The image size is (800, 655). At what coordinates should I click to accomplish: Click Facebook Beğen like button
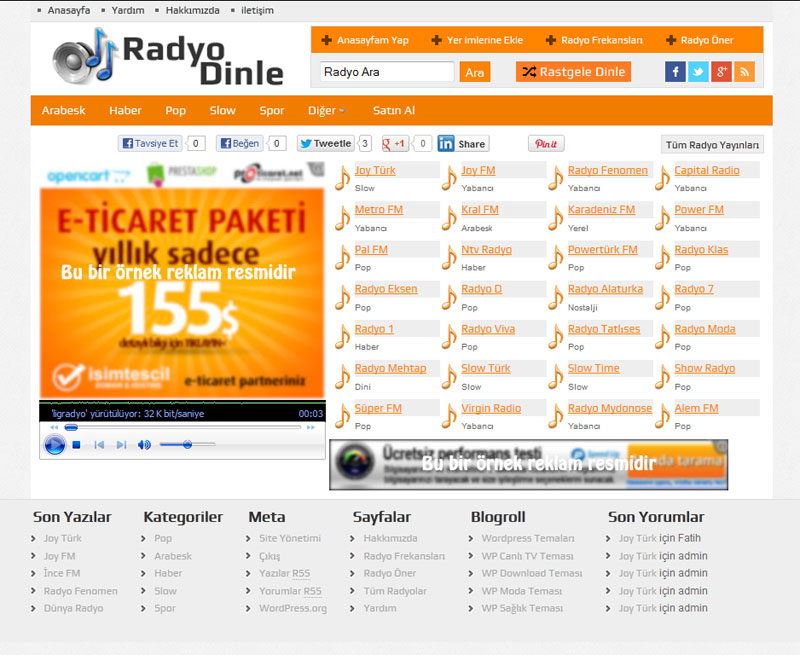click(x=240, y=143)
